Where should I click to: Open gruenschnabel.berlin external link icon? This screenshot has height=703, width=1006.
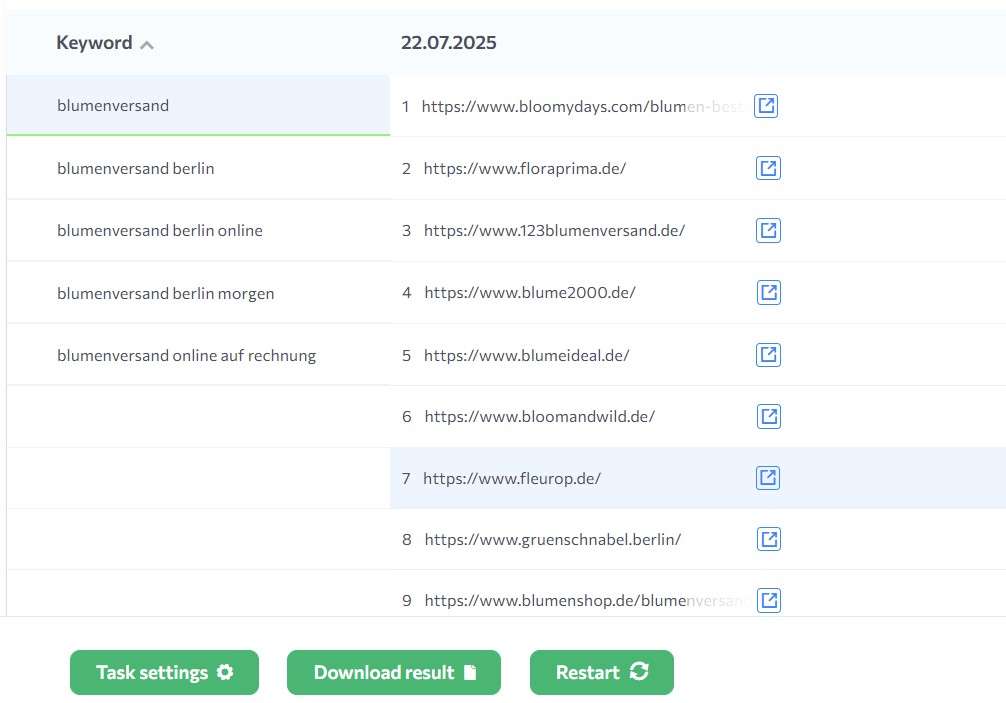tap(769, 539)
